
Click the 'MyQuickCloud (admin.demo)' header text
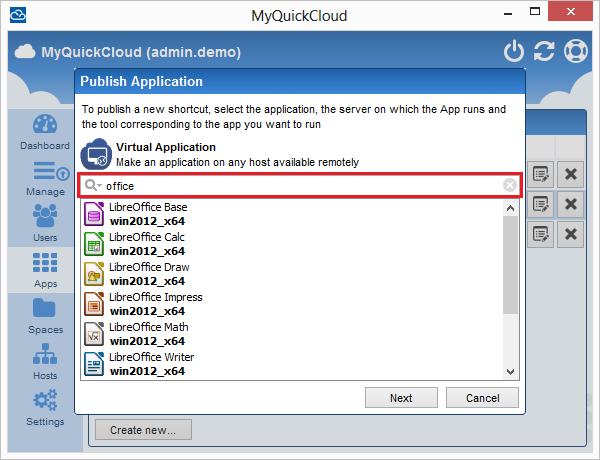pyautogui.click(x=141, y=52)
